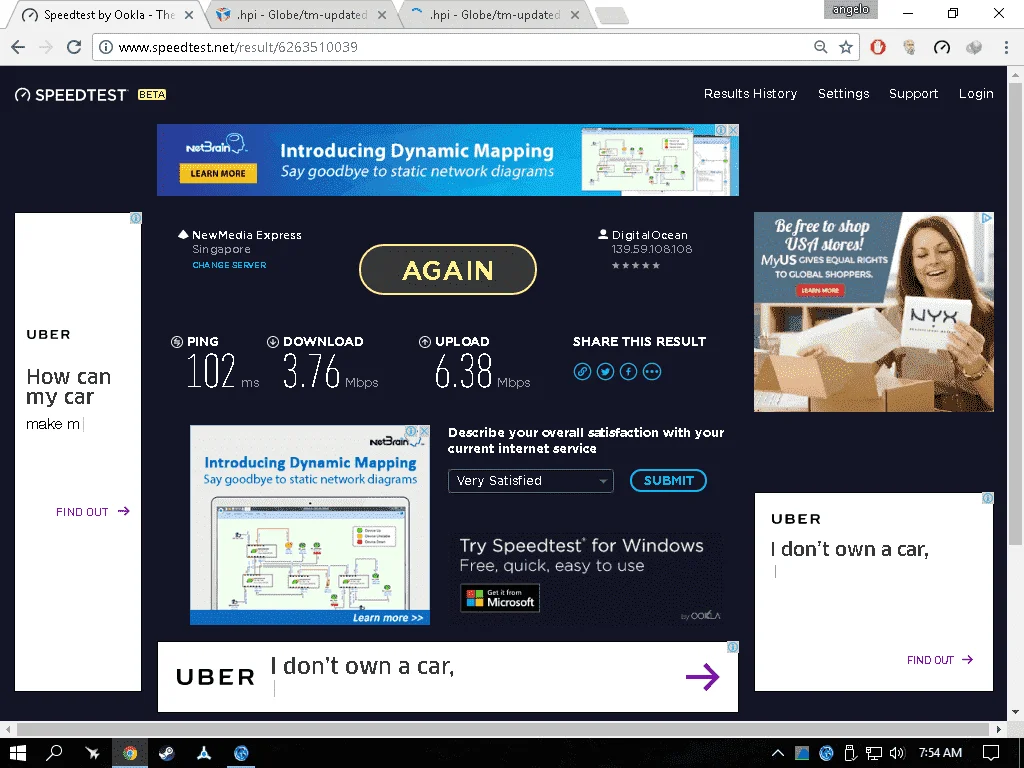
Task: Open more sharing options icon
Action: point(652,372)
